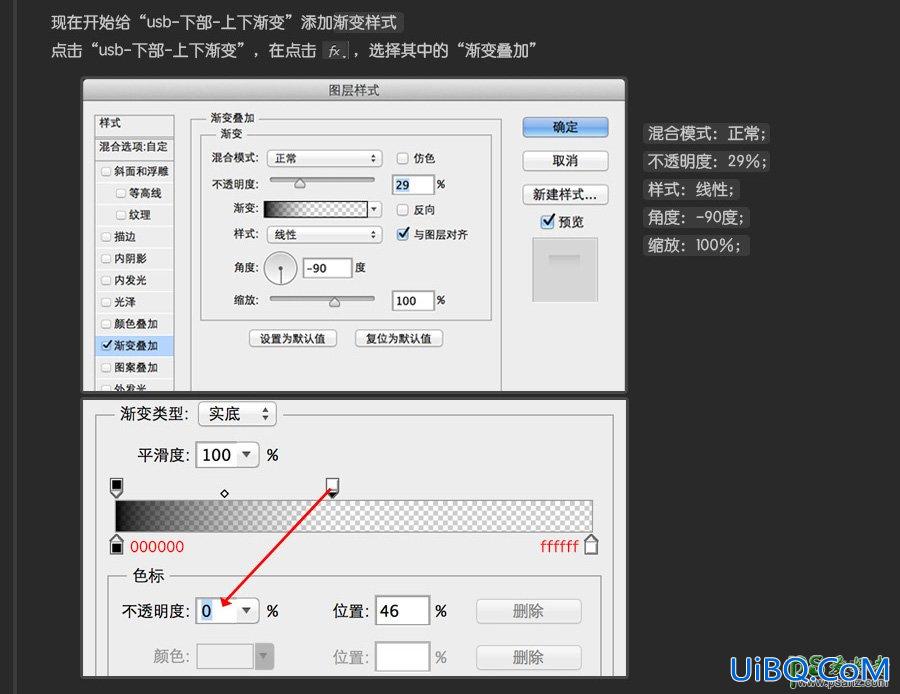Click 位置 field showing 46
The width and height of the screenshot is (900, 694).
click(402, 610)
